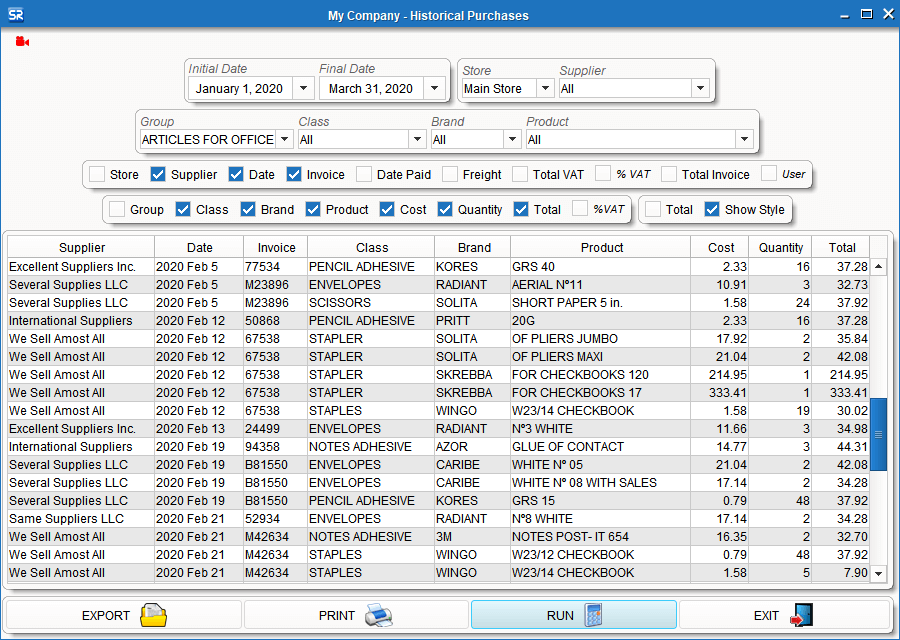
Task: Tick the Freight checkbox
Action: tap(450, 174)
